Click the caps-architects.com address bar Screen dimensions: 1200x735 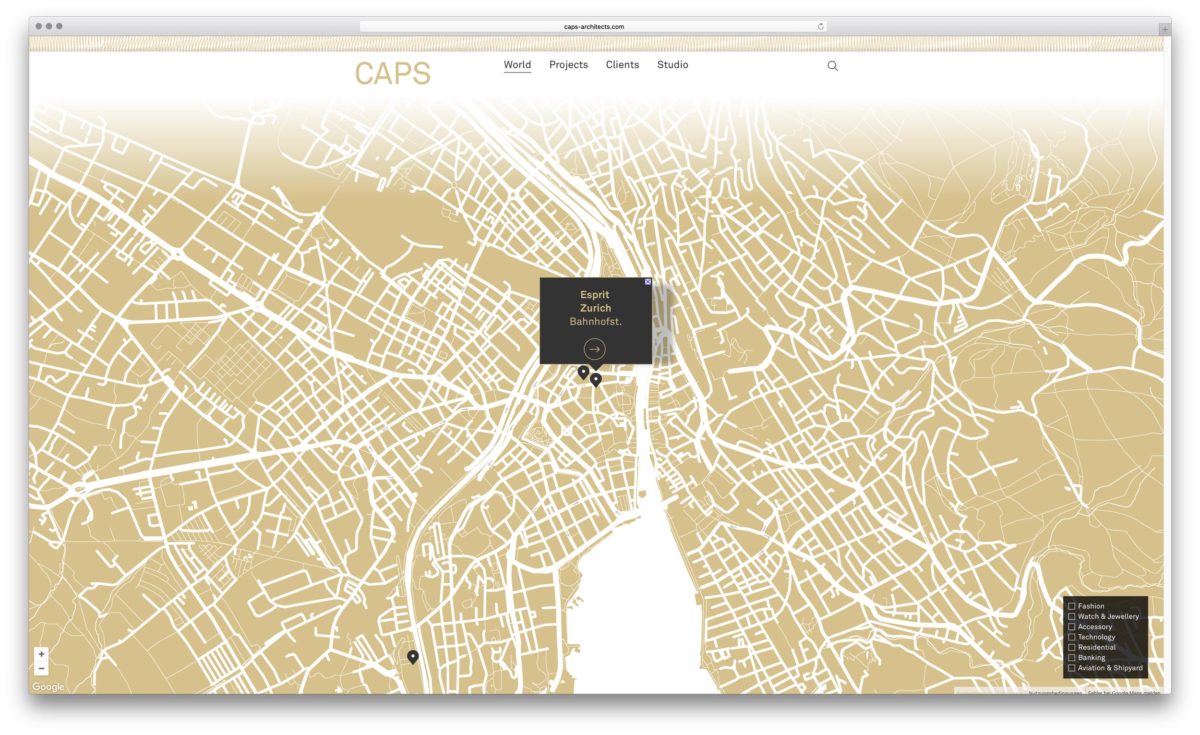(593, 27)
